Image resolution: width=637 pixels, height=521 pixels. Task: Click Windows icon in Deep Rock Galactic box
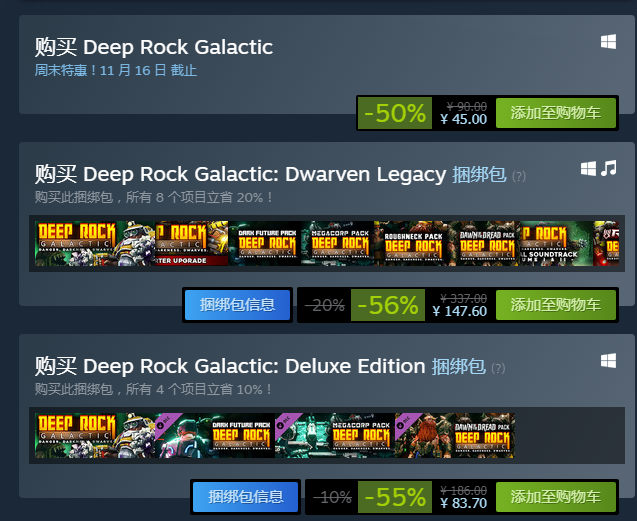click(x=608, y=42)
